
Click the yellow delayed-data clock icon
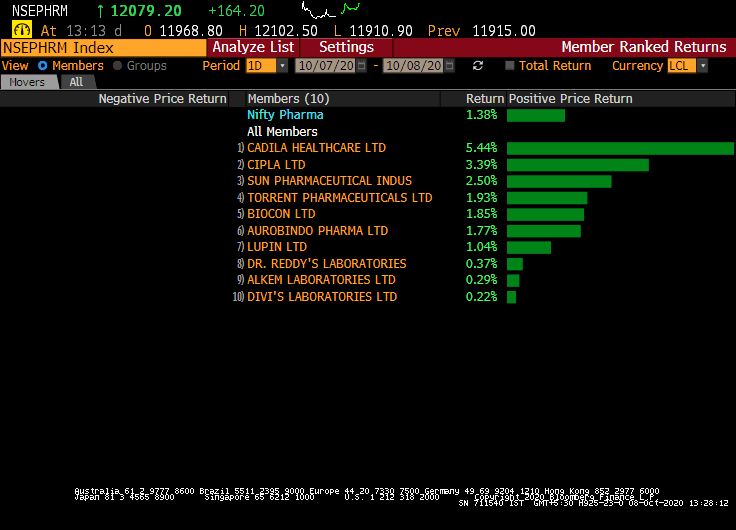21,30
